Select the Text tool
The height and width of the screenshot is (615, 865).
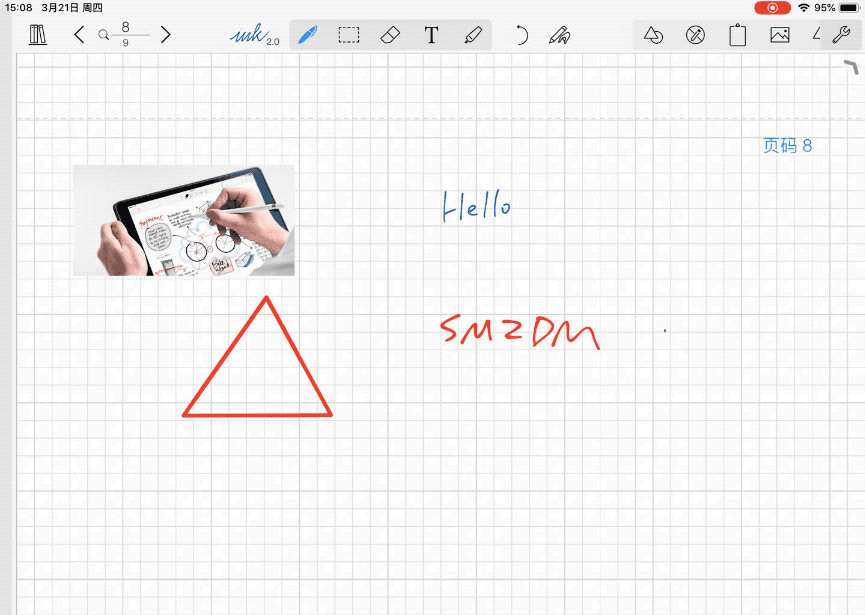click(431, 35)
